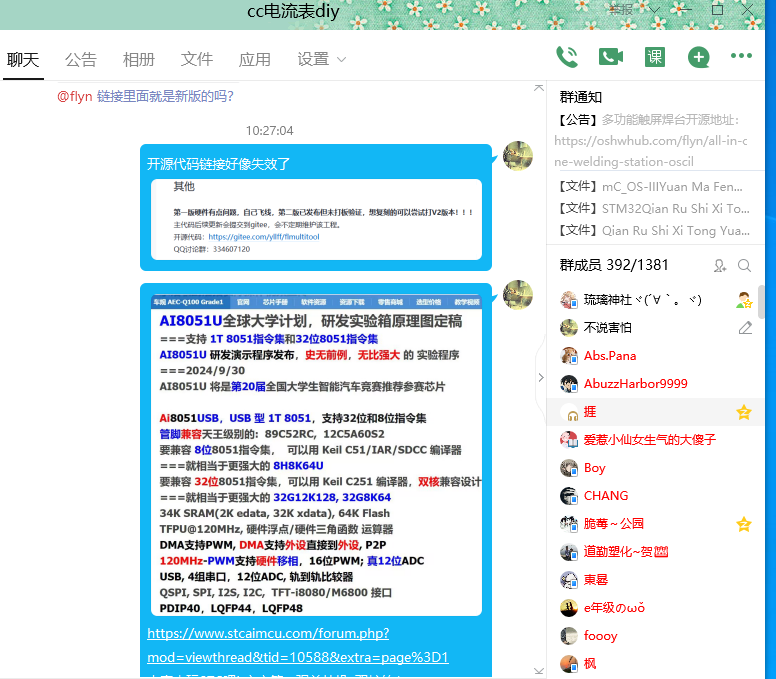The height and width of the screenshot is (679, 776).
Task: Open avatar of 東晷 member
Action: click(569, 580)
